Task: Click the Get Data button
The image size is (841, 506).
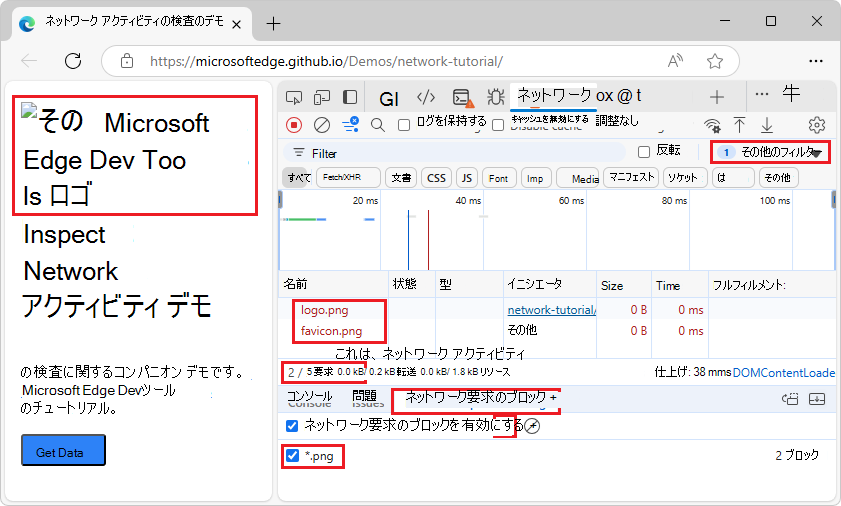Action: 63,450
